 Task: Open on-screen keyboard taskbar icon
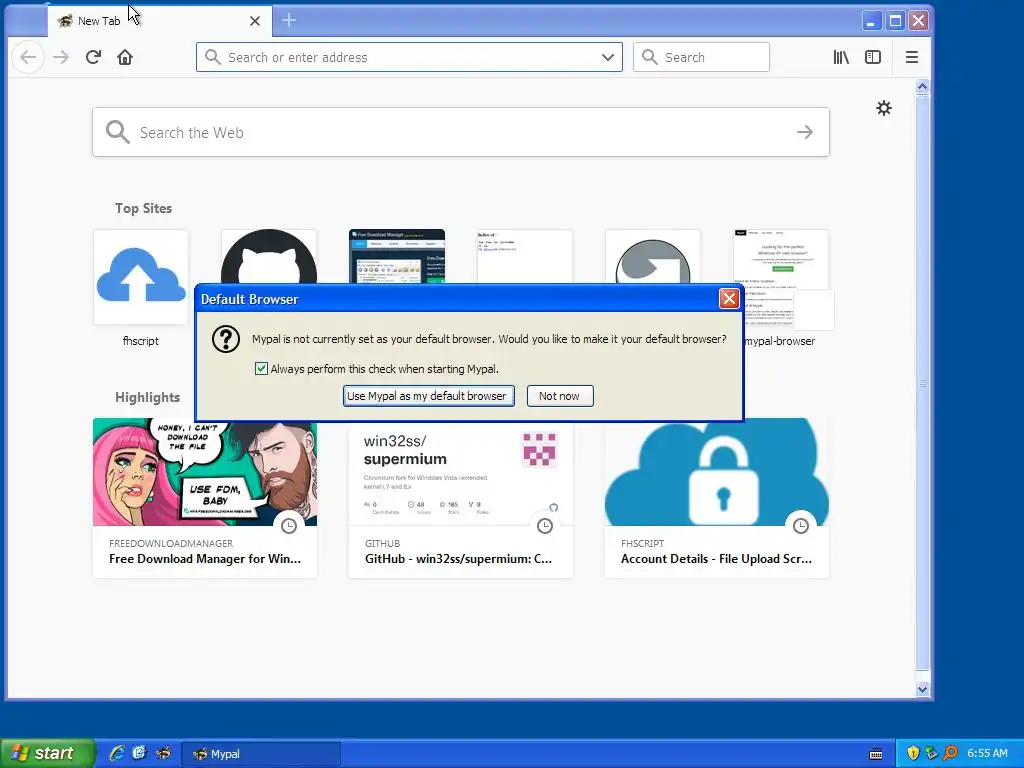coord(876,754)
